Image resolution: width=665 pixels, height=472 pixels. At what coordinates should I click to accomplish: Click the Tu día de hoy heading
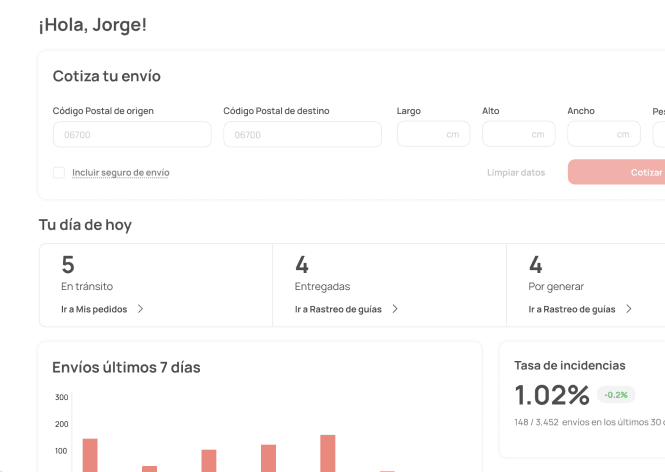(x=85, y=225)
